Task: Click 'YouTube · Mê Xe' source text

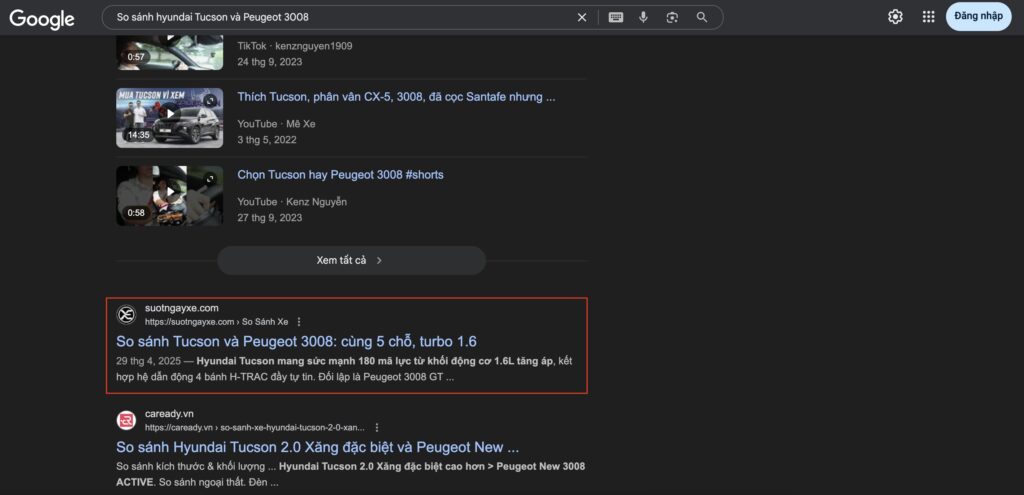Action: 276,124
